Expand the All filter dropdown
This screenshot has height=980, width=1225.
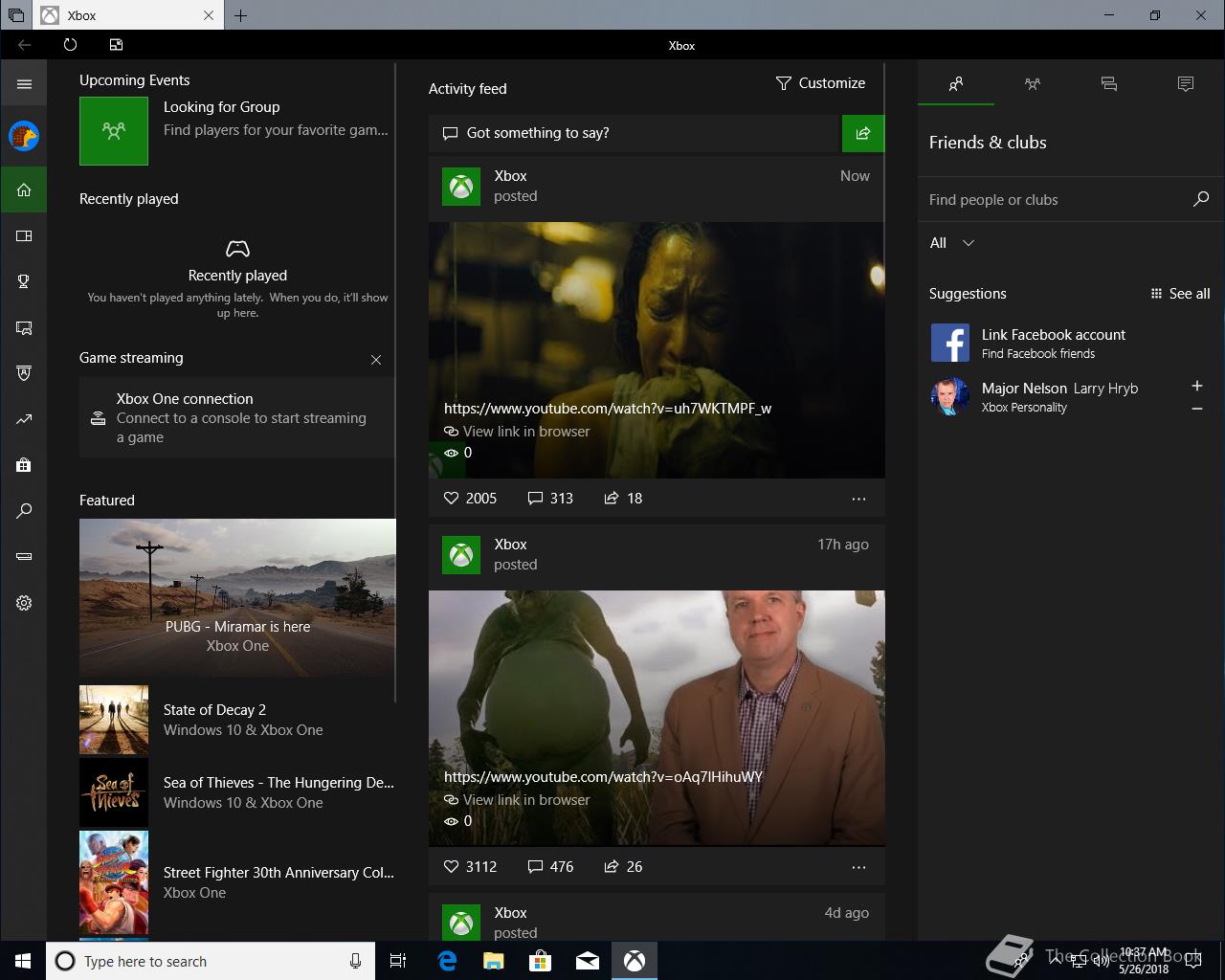[x=952, y=243]
